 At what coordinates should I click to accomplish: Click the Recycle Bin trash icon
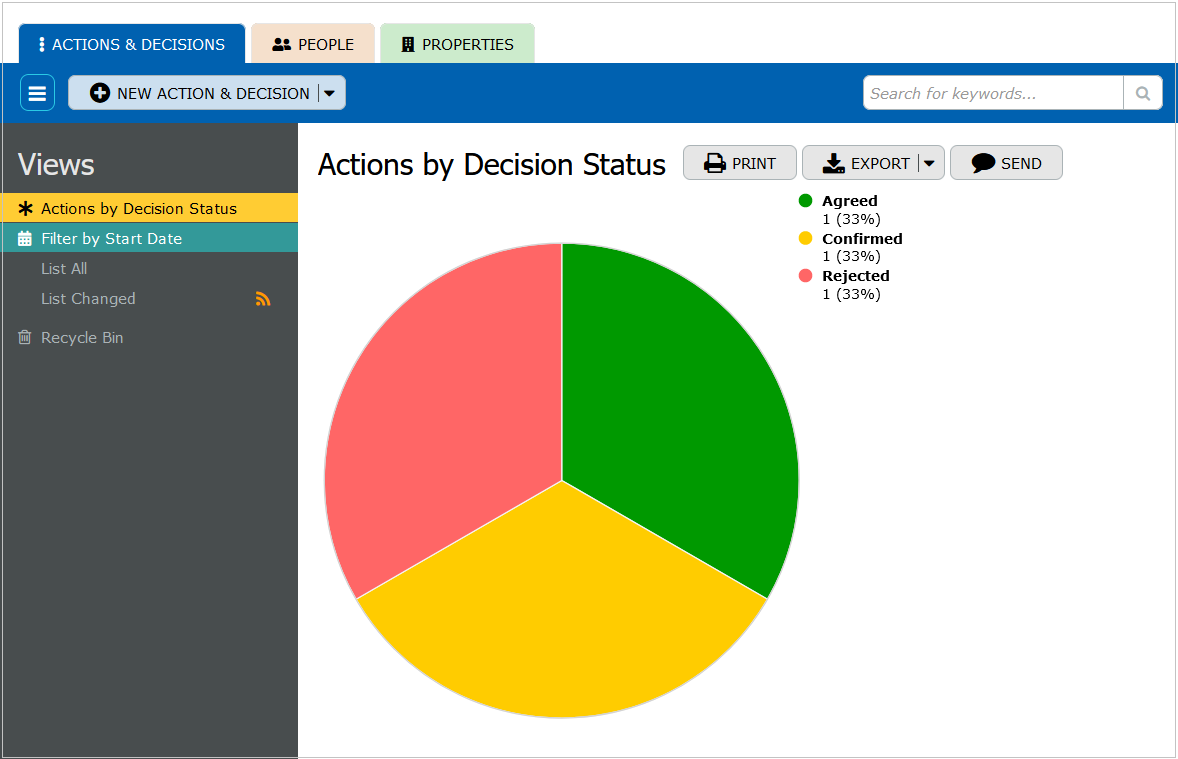25,338
